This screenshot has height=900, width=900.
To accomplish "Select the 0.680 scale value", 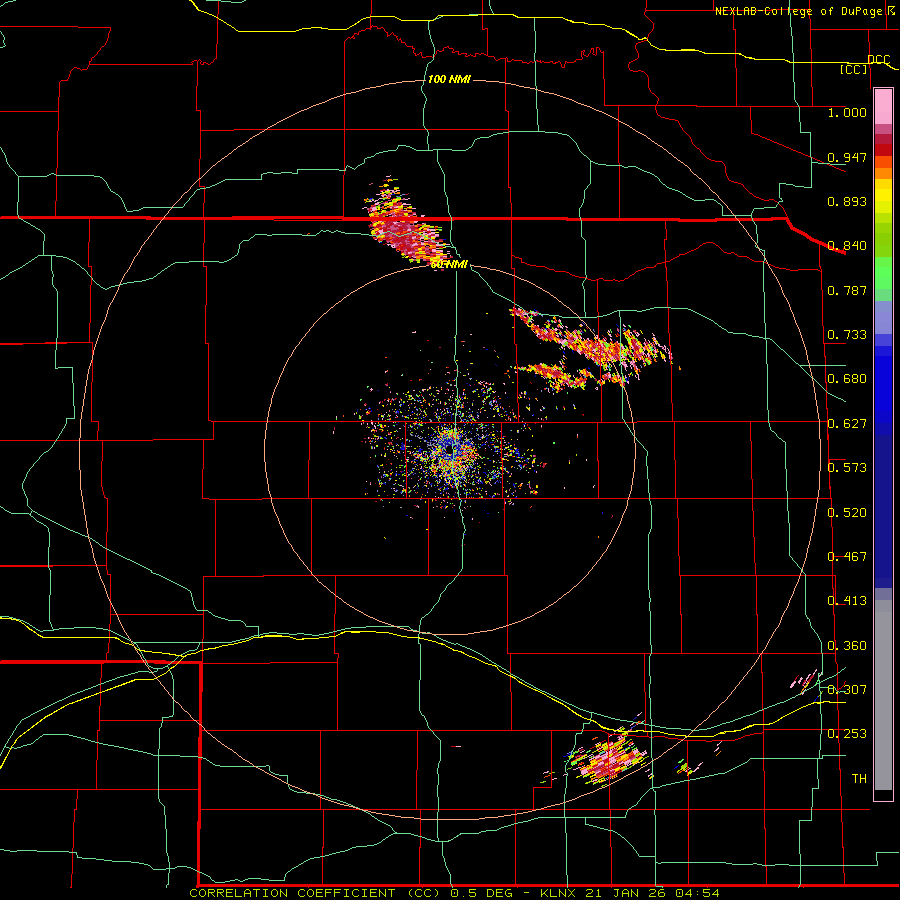I will [847, 379].
